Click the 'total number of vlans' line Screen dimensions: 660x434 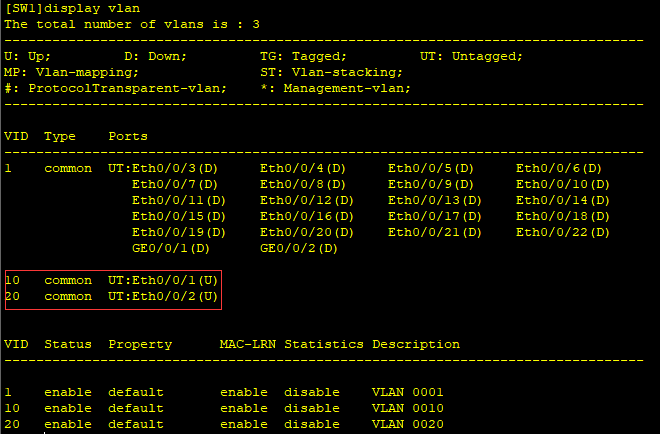(132, 24)
